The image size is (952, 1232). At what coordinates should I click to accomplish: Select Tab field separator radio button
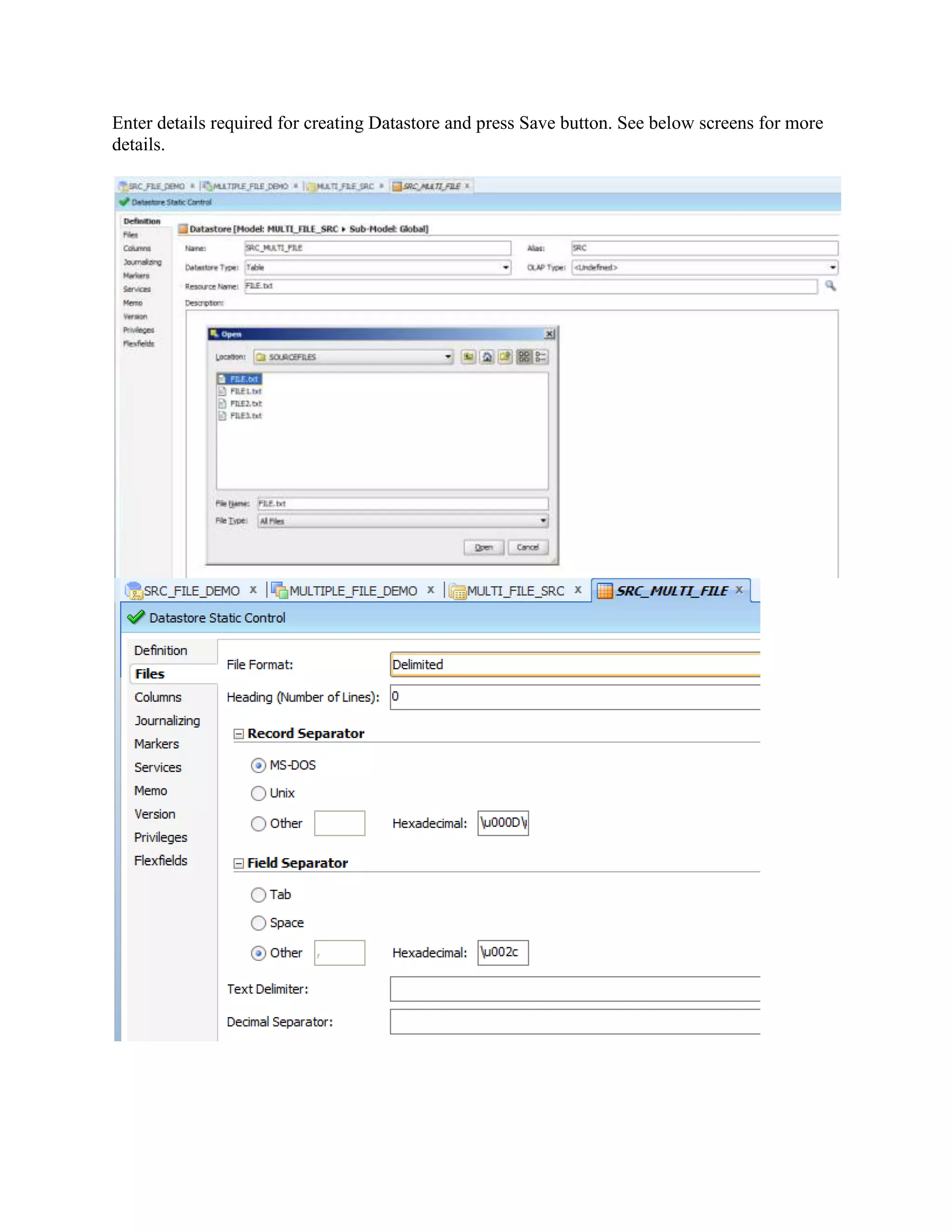[x=258, y=894]
